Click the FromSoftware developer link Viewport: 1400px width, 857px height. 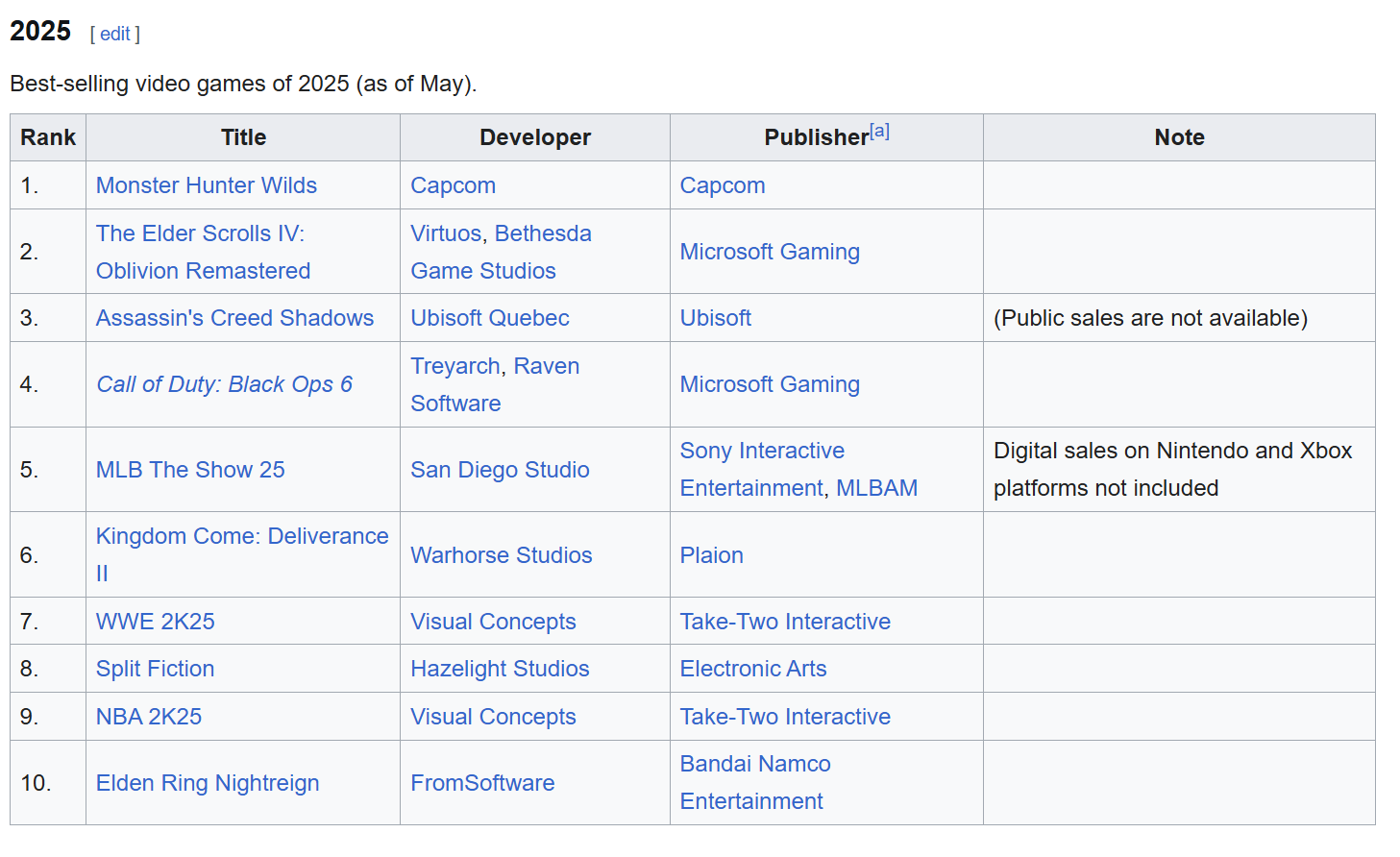point(482,783)
